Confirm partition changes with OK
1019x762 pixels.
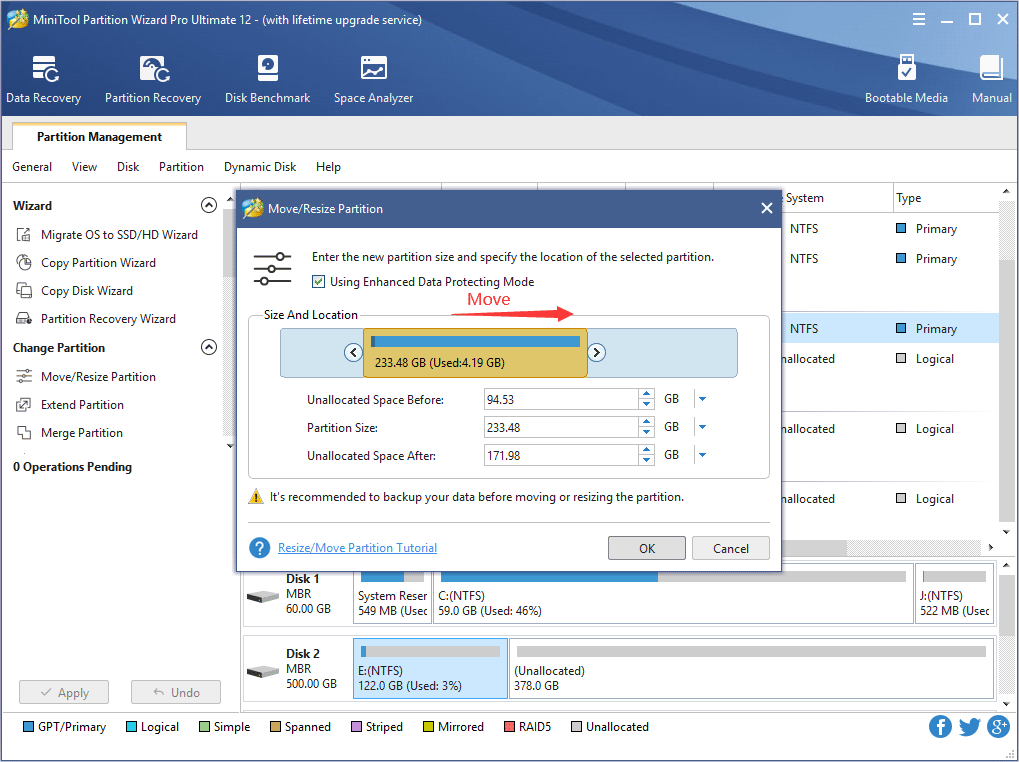pos(645,548)
